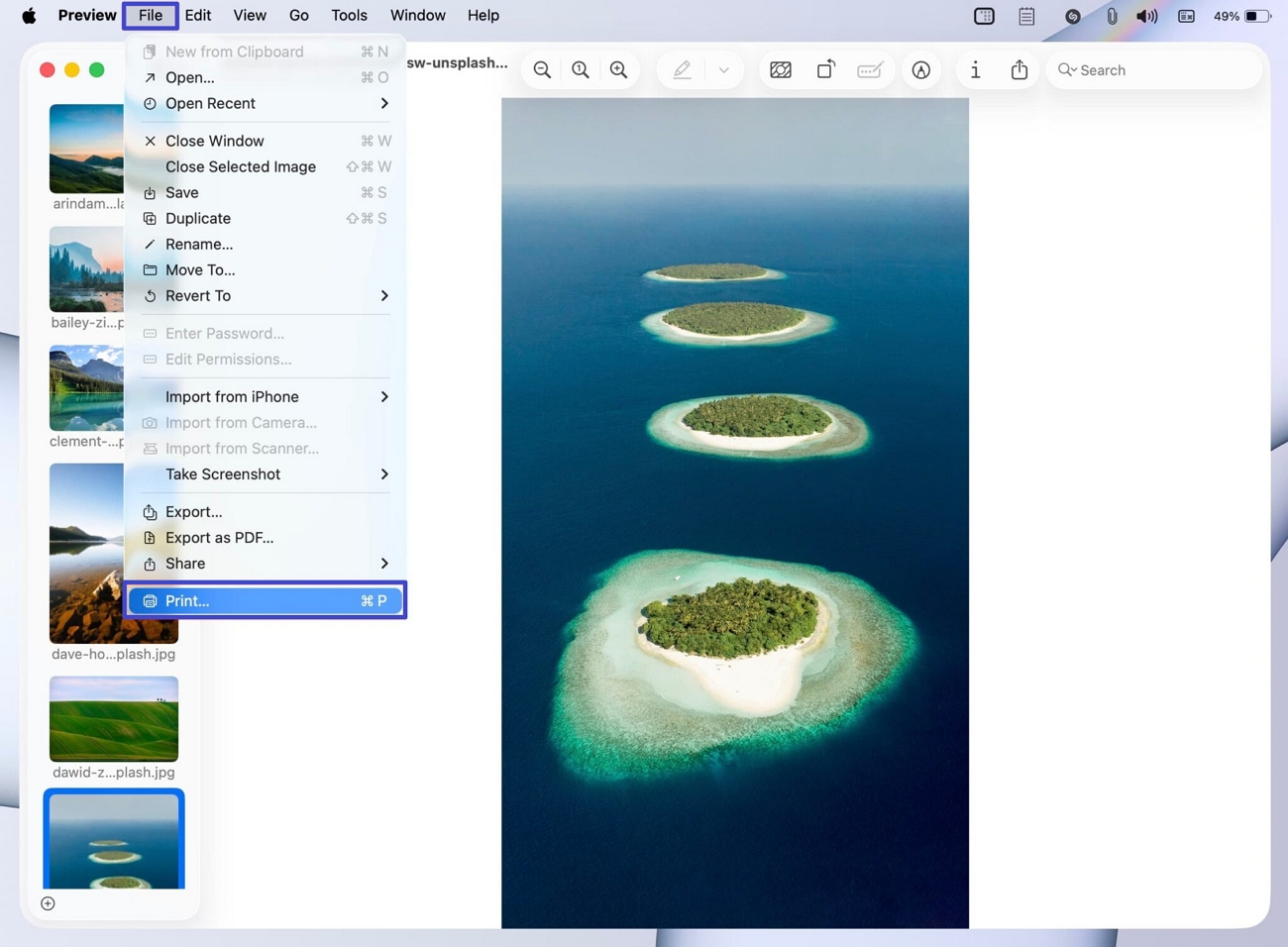This screenshot has height=947, width=1288.
Task: Choose Close Window menu entry
Action: click(266, 141)
